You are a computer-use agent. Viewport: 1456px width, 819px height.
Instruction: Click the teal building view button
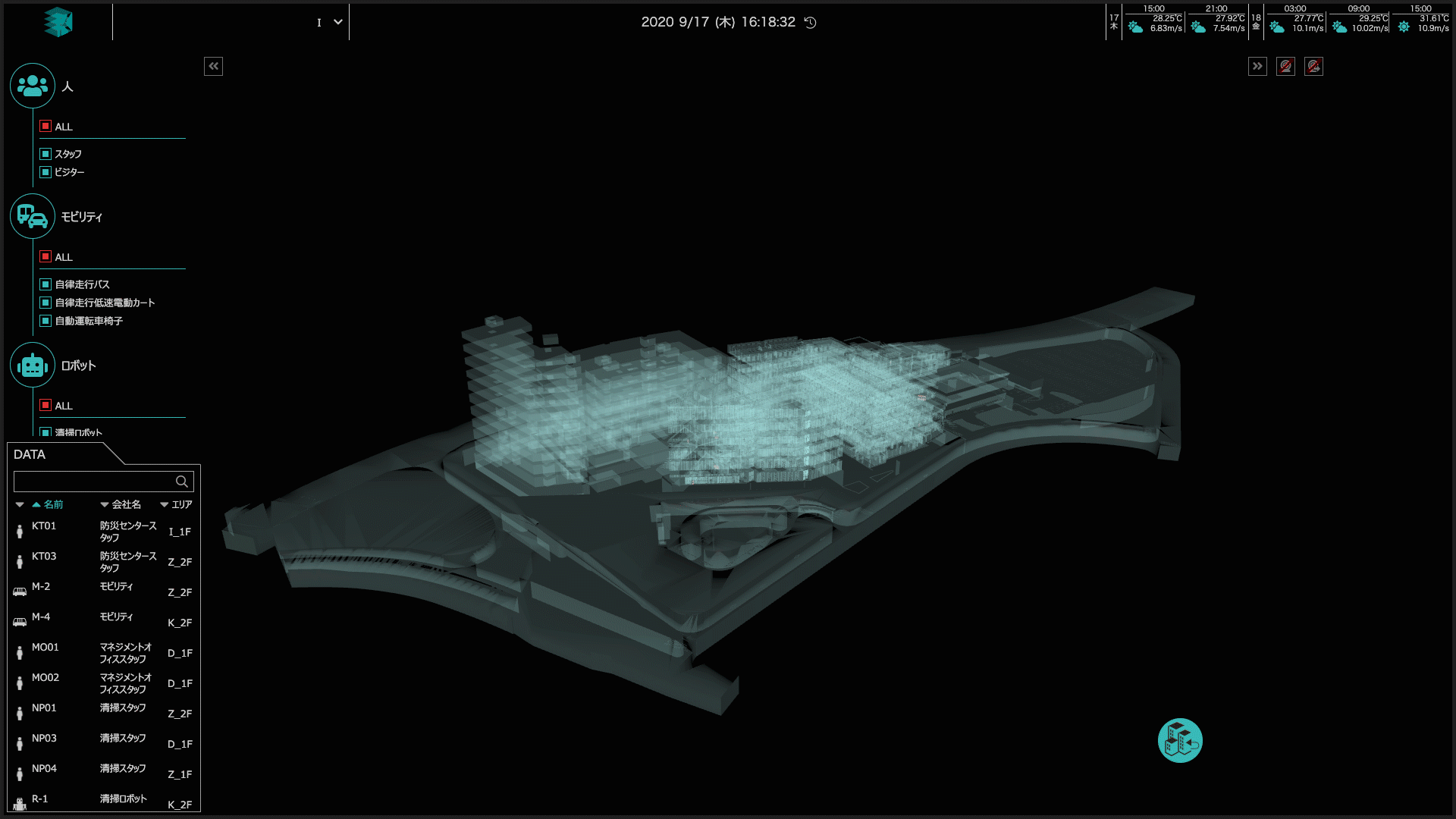point(1180,740)
